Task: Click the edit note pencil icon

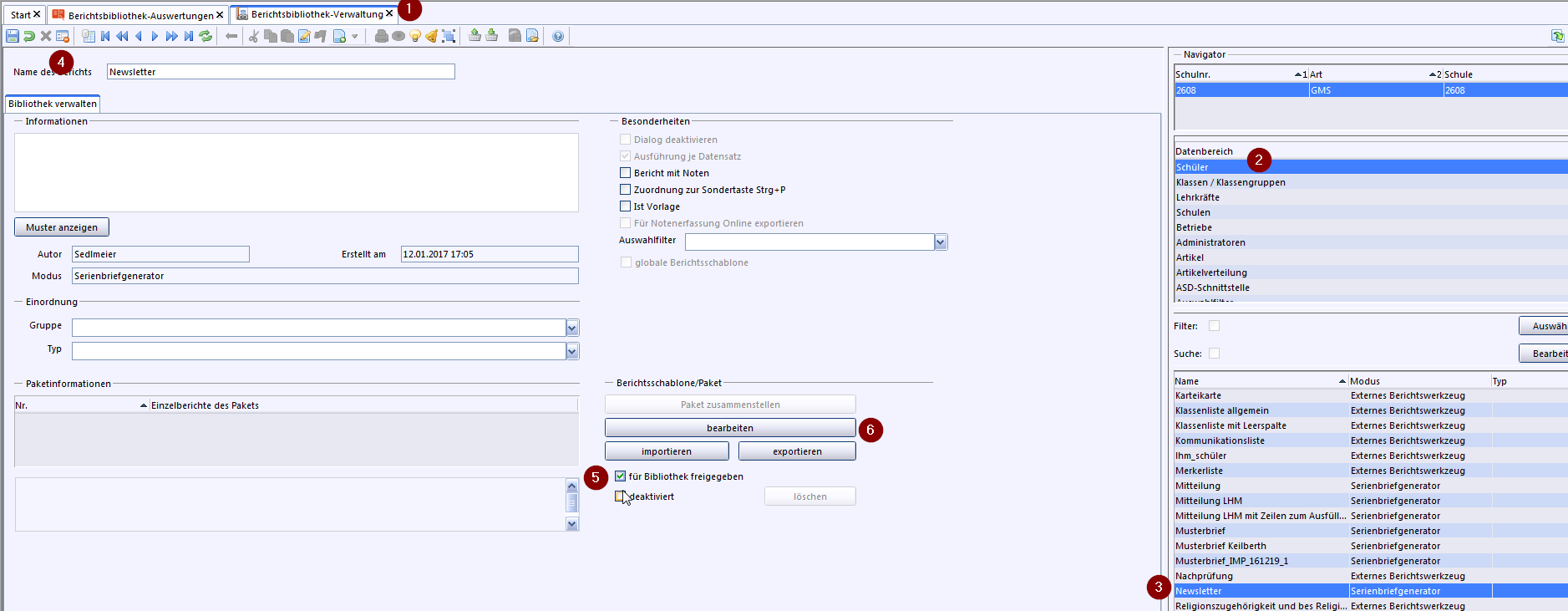Action: (x=304, y=36)
